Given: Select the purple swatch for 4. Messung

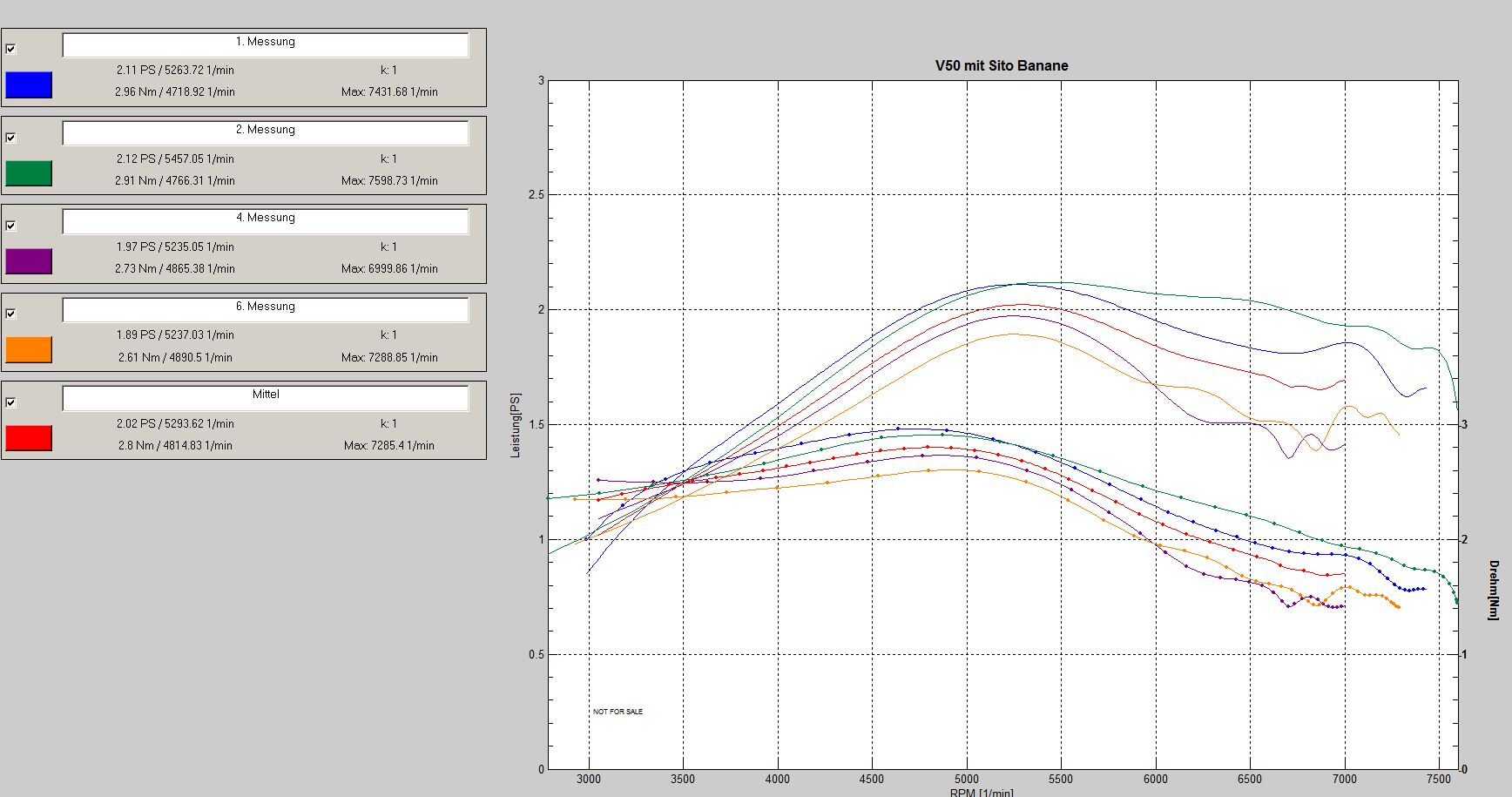Looking at the screenshot, I should coord(29,261).
